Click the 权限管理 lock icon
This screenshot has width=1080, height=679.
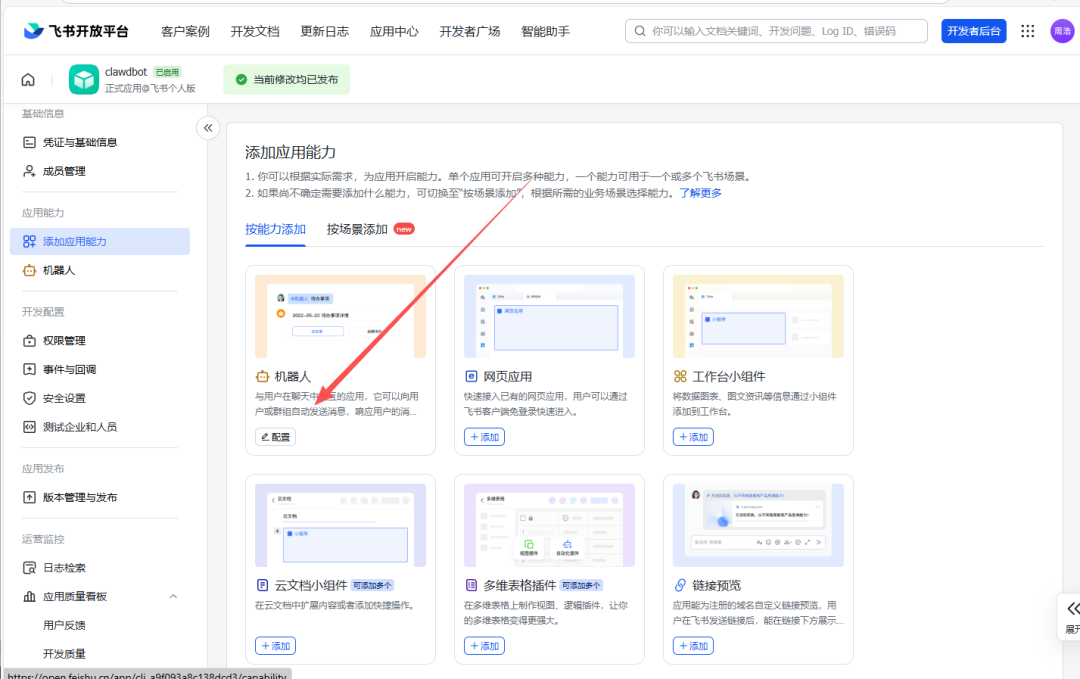pos(29,341)
